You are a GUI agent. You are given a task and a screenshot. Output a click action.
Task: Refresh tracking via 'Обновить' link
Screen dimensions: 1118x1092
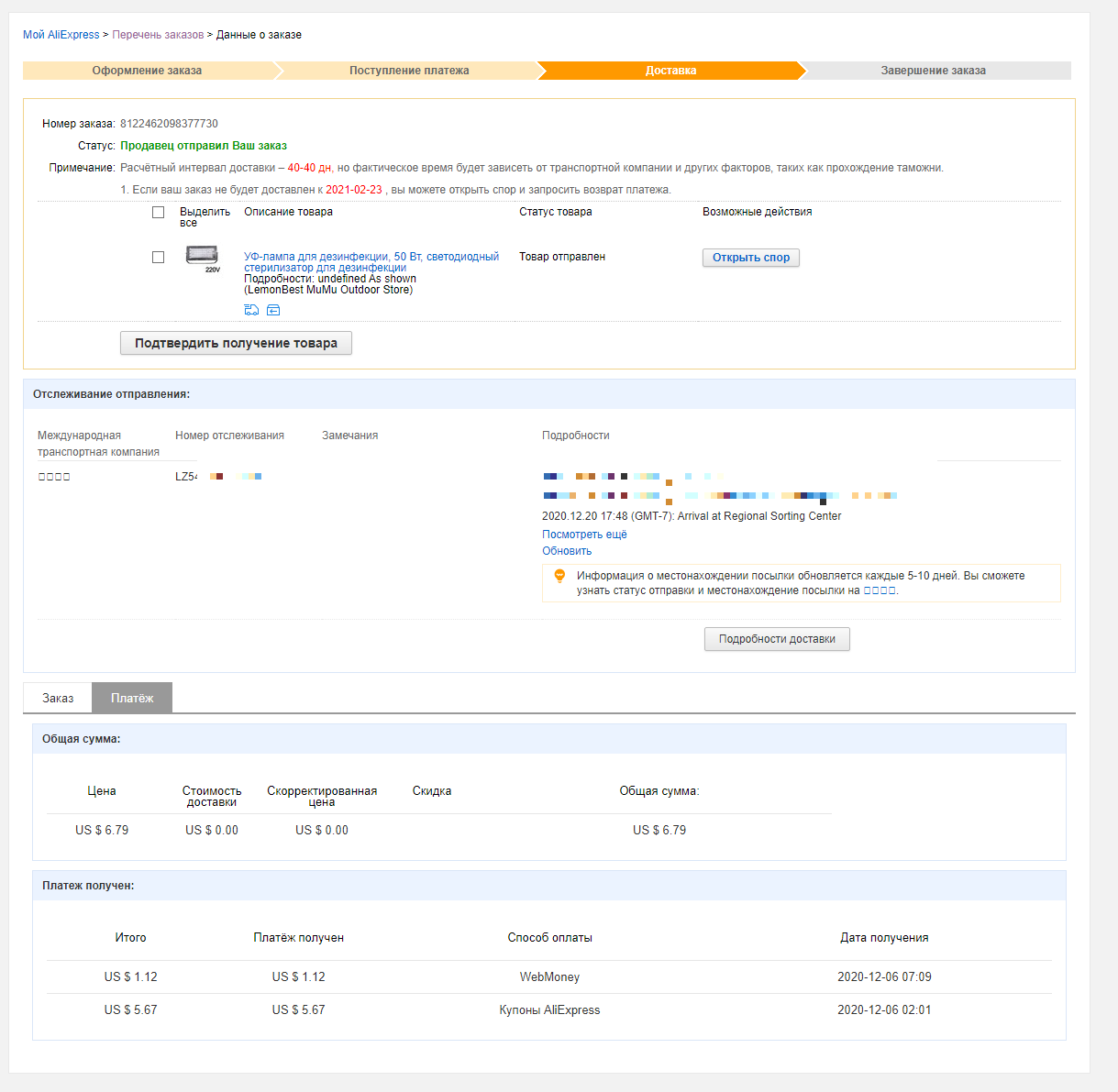(x=567, y=551)
